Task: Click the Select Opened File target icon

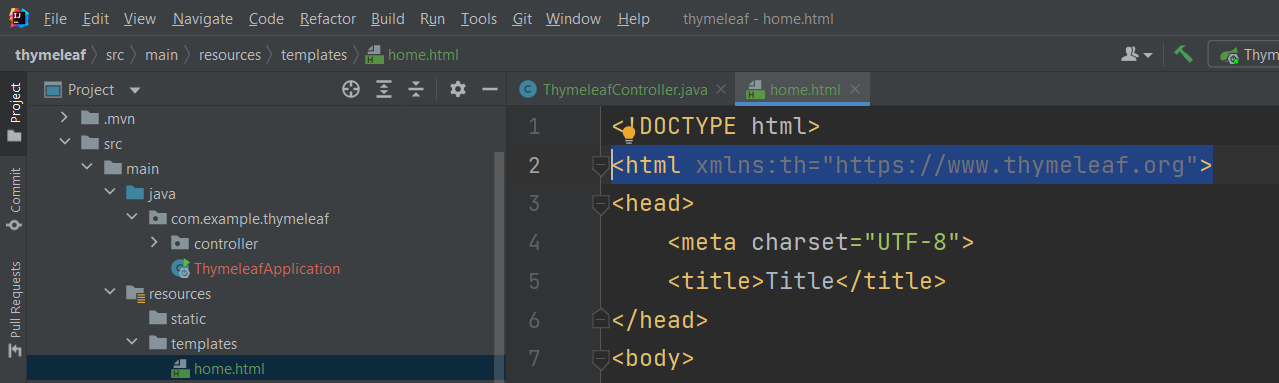Action: tap(351, 90)
